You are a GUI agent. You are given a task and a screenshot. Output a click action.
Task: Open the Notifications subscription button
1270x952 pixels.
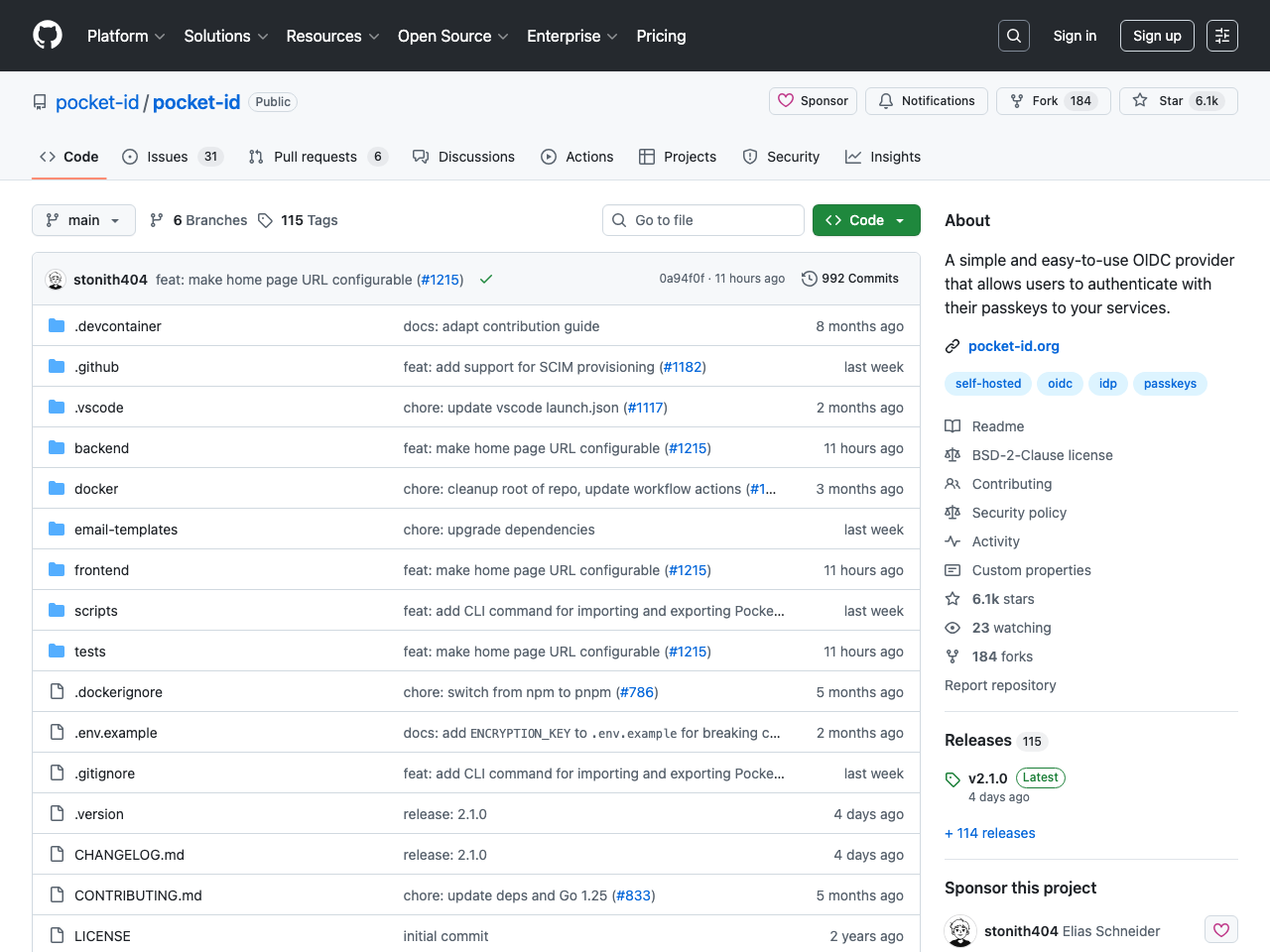(926, 101)
